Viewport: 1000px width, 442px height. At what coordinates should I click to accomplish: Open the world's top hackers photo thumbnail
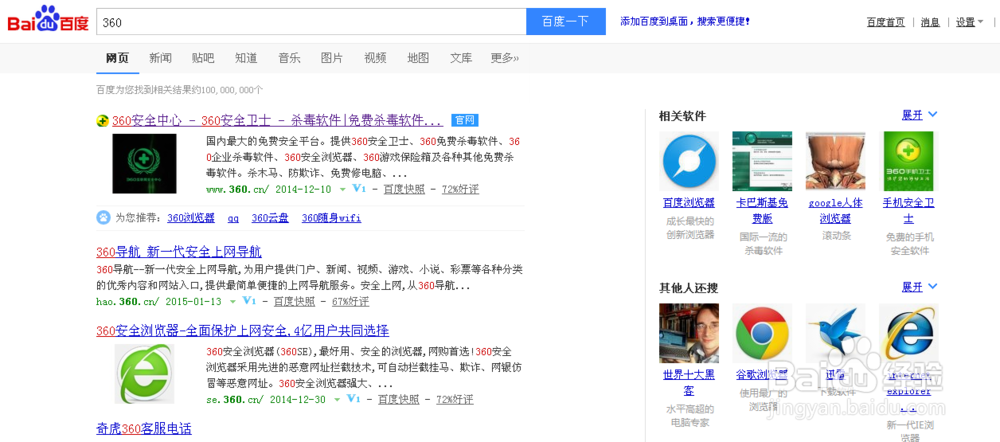click(689, 334)
